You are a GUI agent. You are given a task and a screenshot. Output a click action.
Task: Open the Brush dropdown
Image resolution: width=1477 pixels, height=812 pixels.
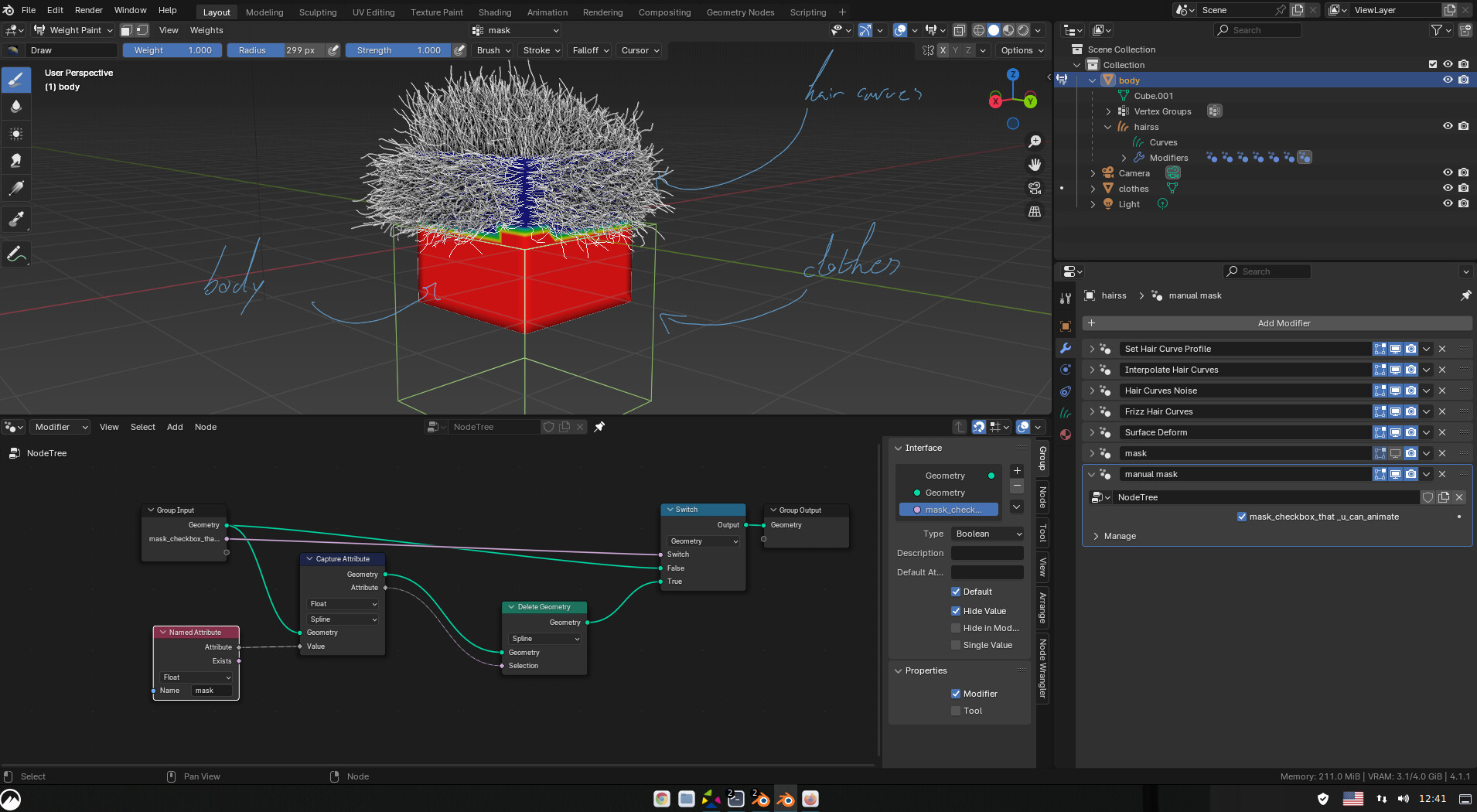[x=493, y=50]
